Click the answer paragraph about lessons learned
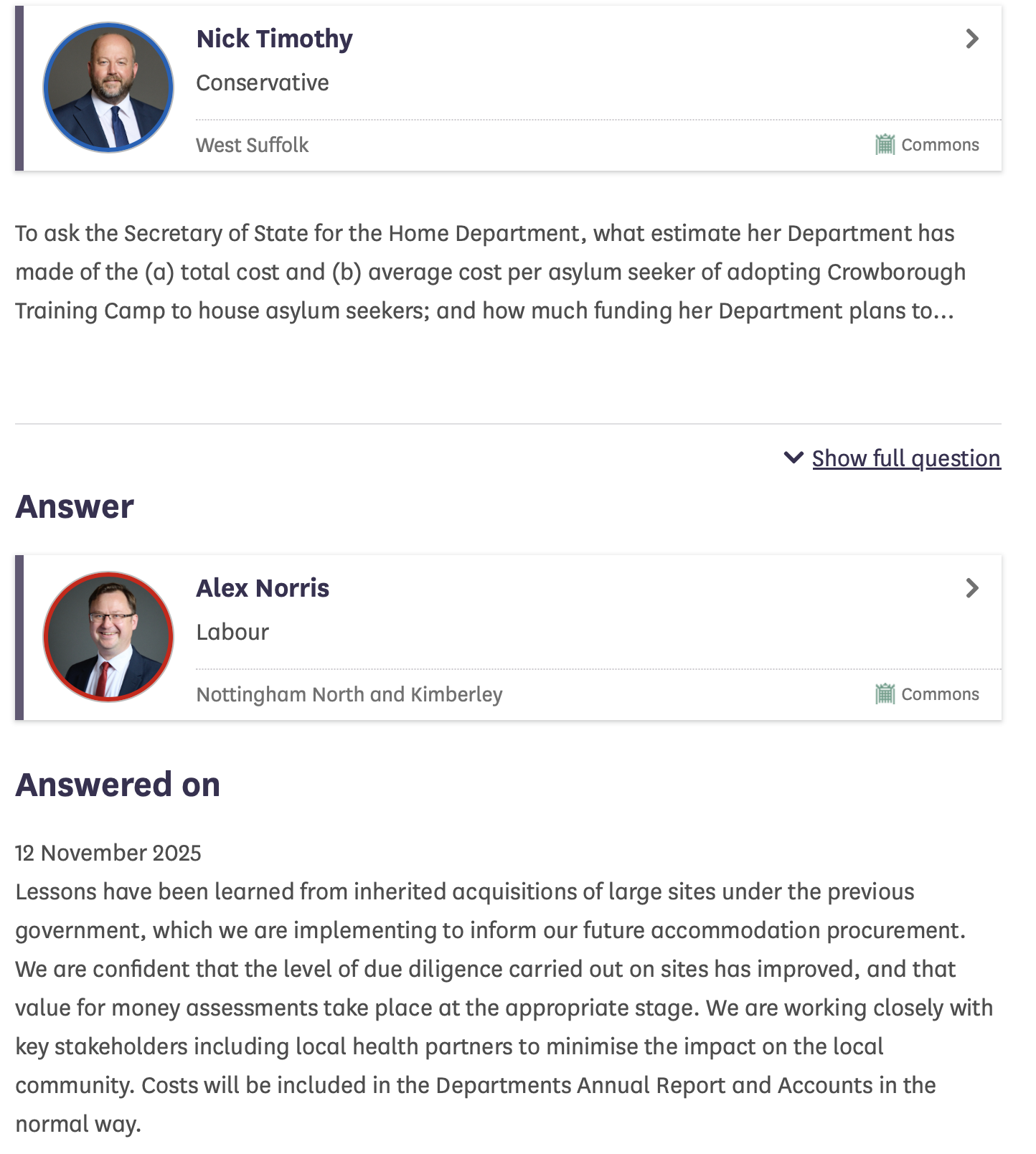Image resolution: width=1036 pixels, height=1154 pixels. pos(502,1007)
